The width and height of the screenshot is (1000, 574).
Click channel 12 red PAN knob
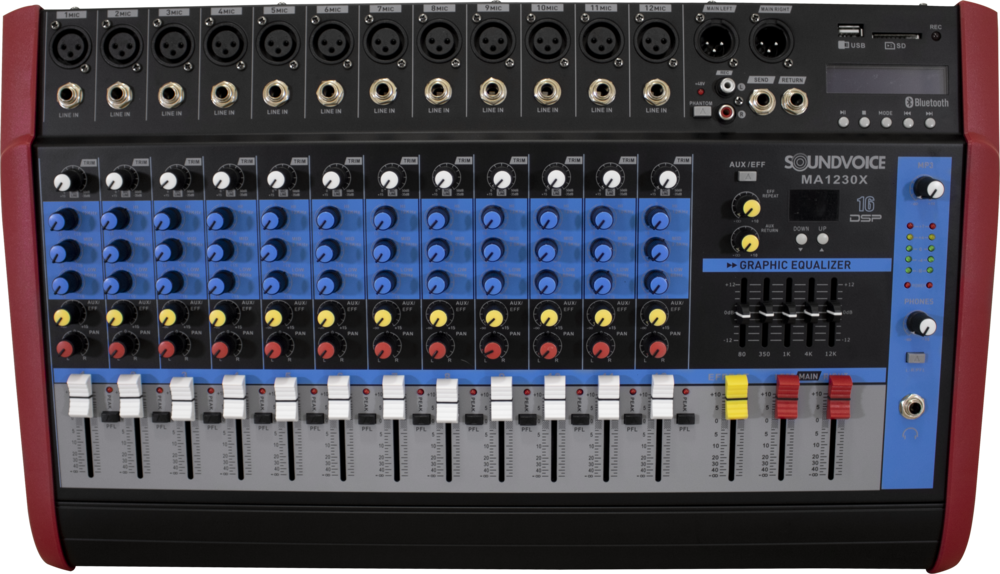(x=657, y=348)
